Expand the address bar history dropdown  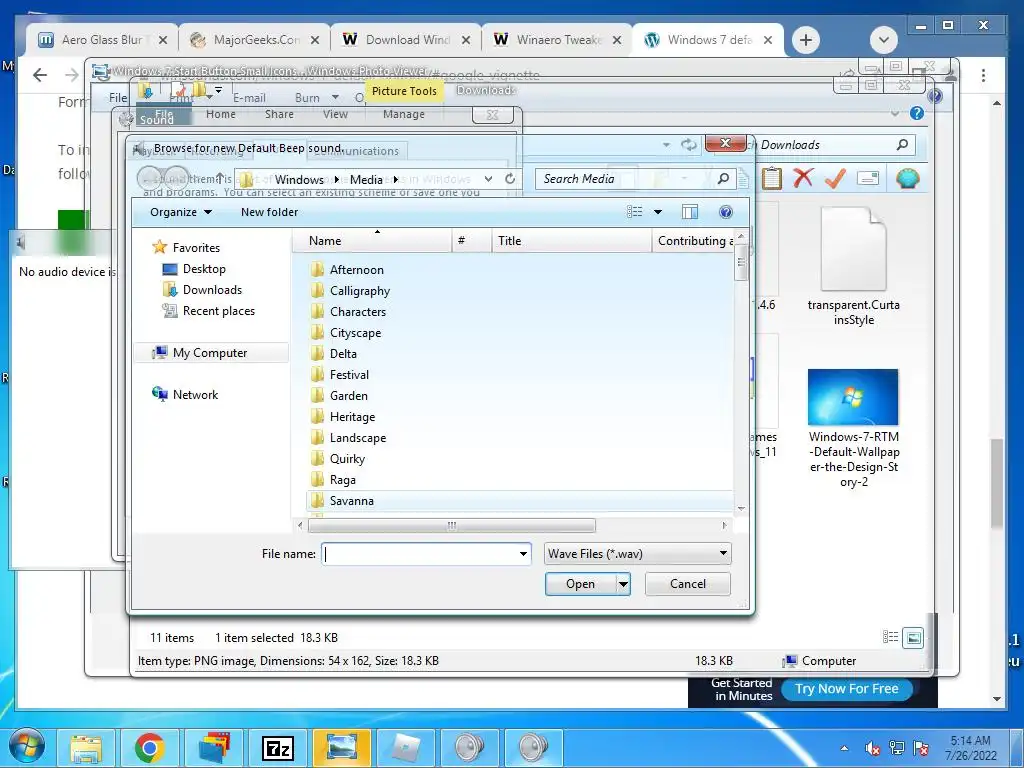point(488,178)
